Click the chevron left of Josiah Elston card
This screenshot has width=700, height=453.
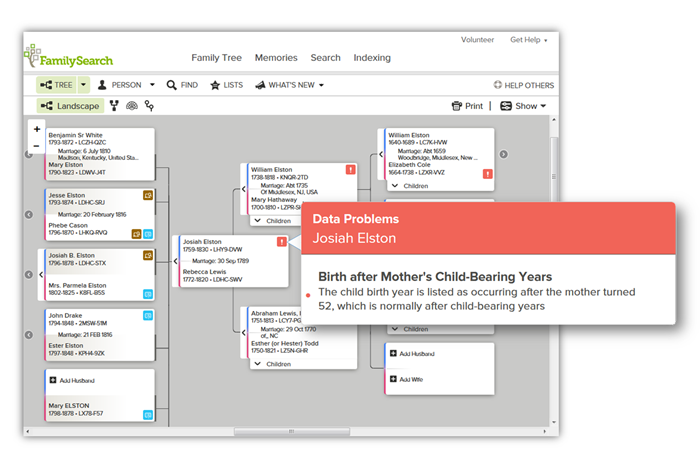(175, 261)
